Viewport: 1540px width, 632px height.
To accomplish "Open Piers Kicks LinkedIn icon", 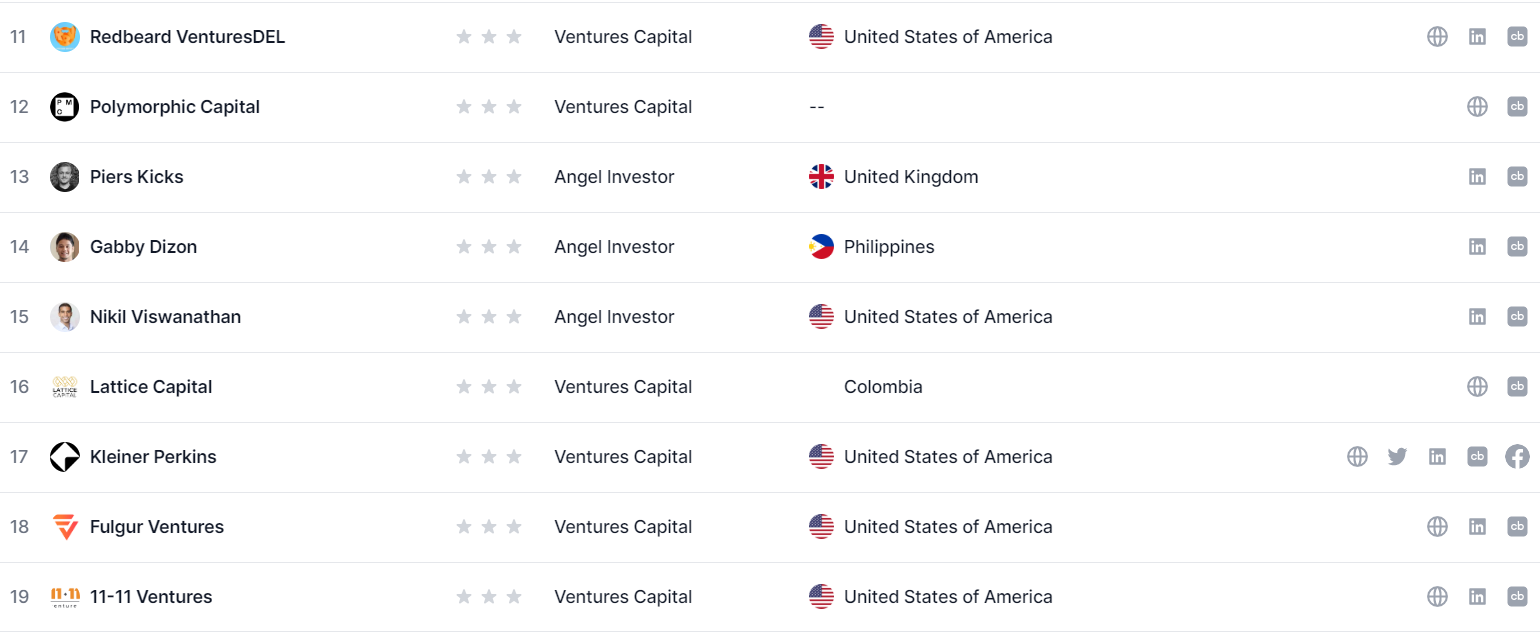I will (1477, 177).
